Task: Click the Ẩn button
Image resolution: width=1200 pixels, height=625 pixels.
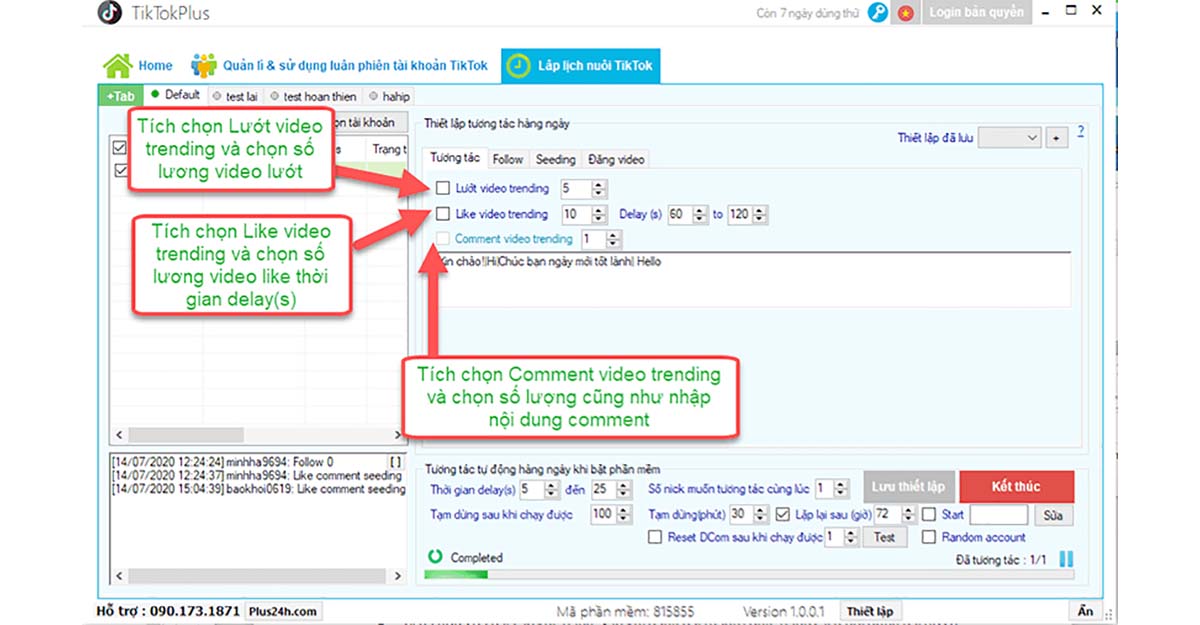Action: pos(1085,611)
